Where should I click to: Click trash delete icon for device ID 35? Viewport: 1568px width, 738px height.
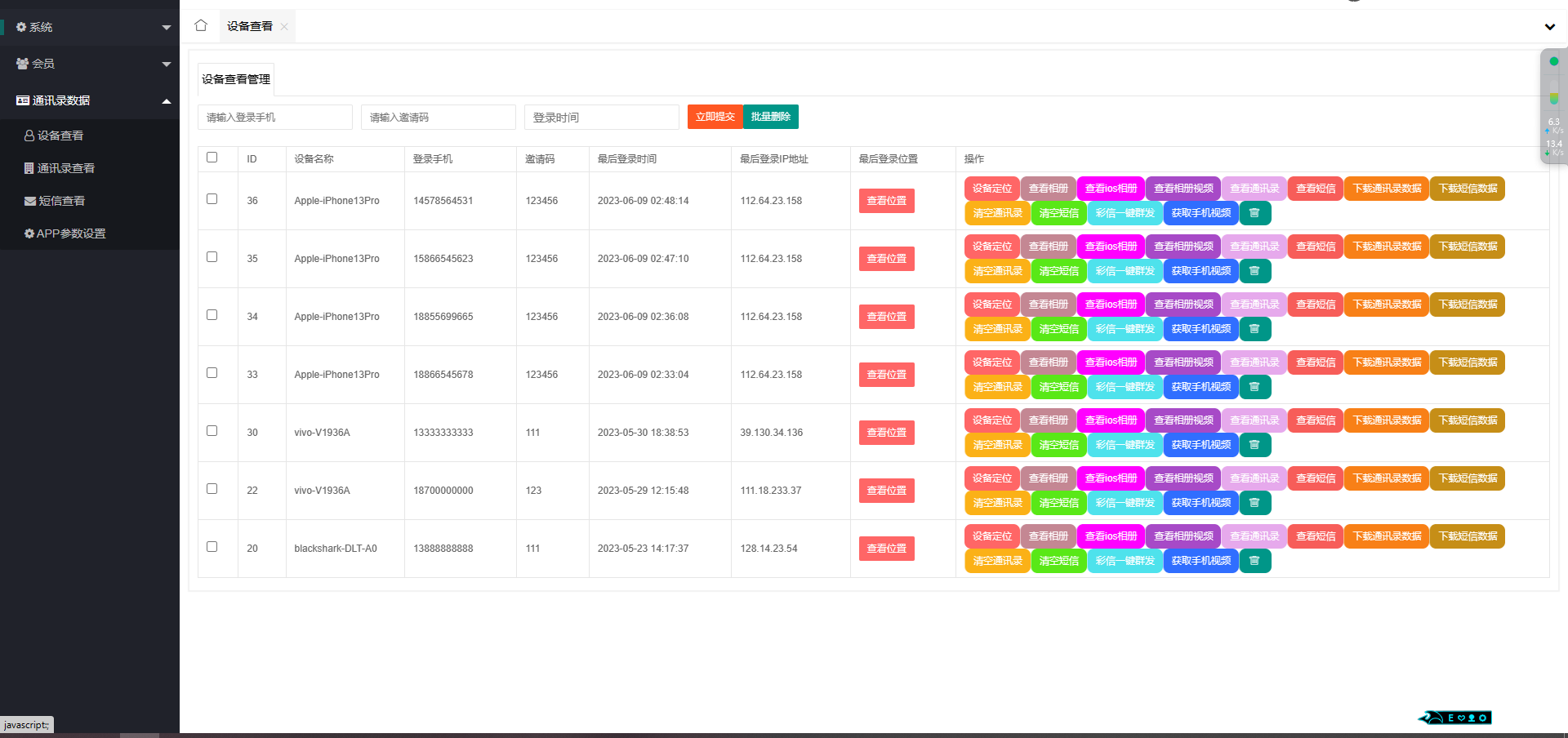click(x=1255, y=271)
